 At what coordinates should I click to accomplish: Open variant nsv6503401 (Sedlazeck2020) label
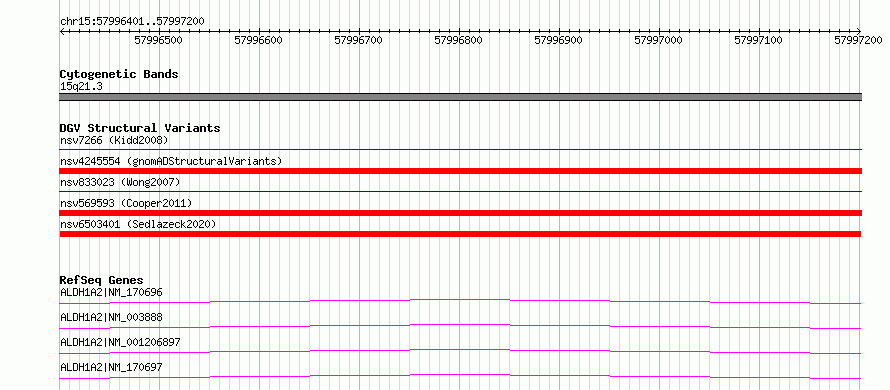(x=138, y=224)
